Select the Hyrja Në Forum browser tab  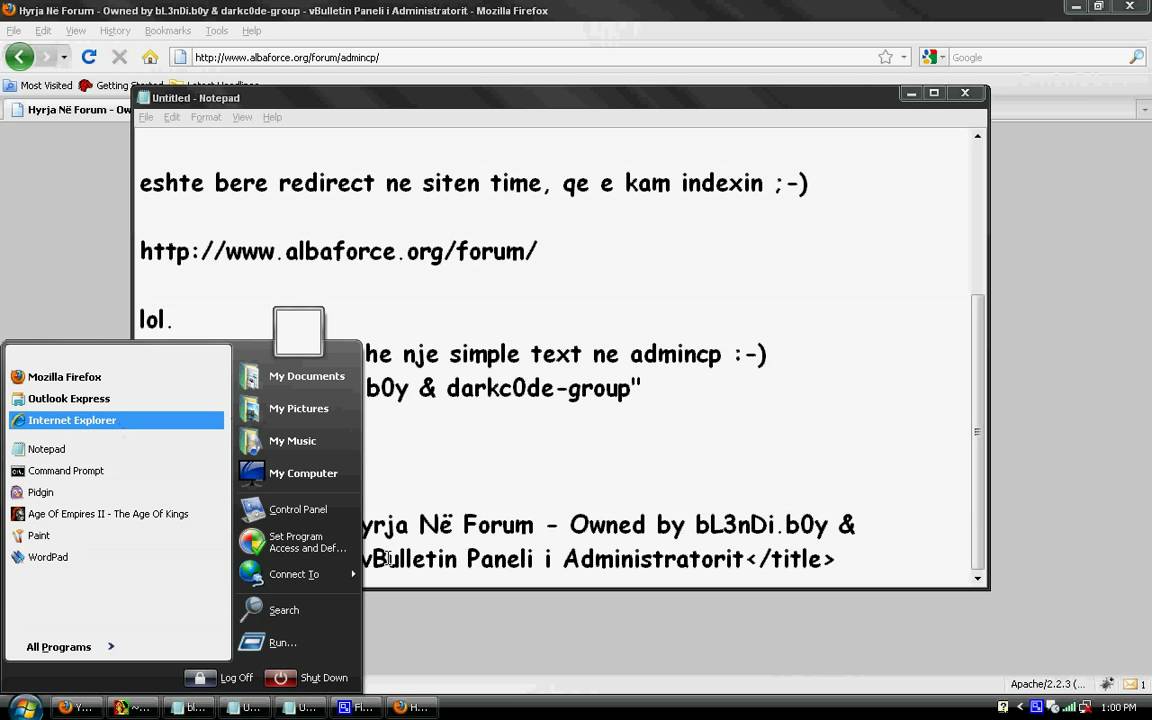pos(68,109)
